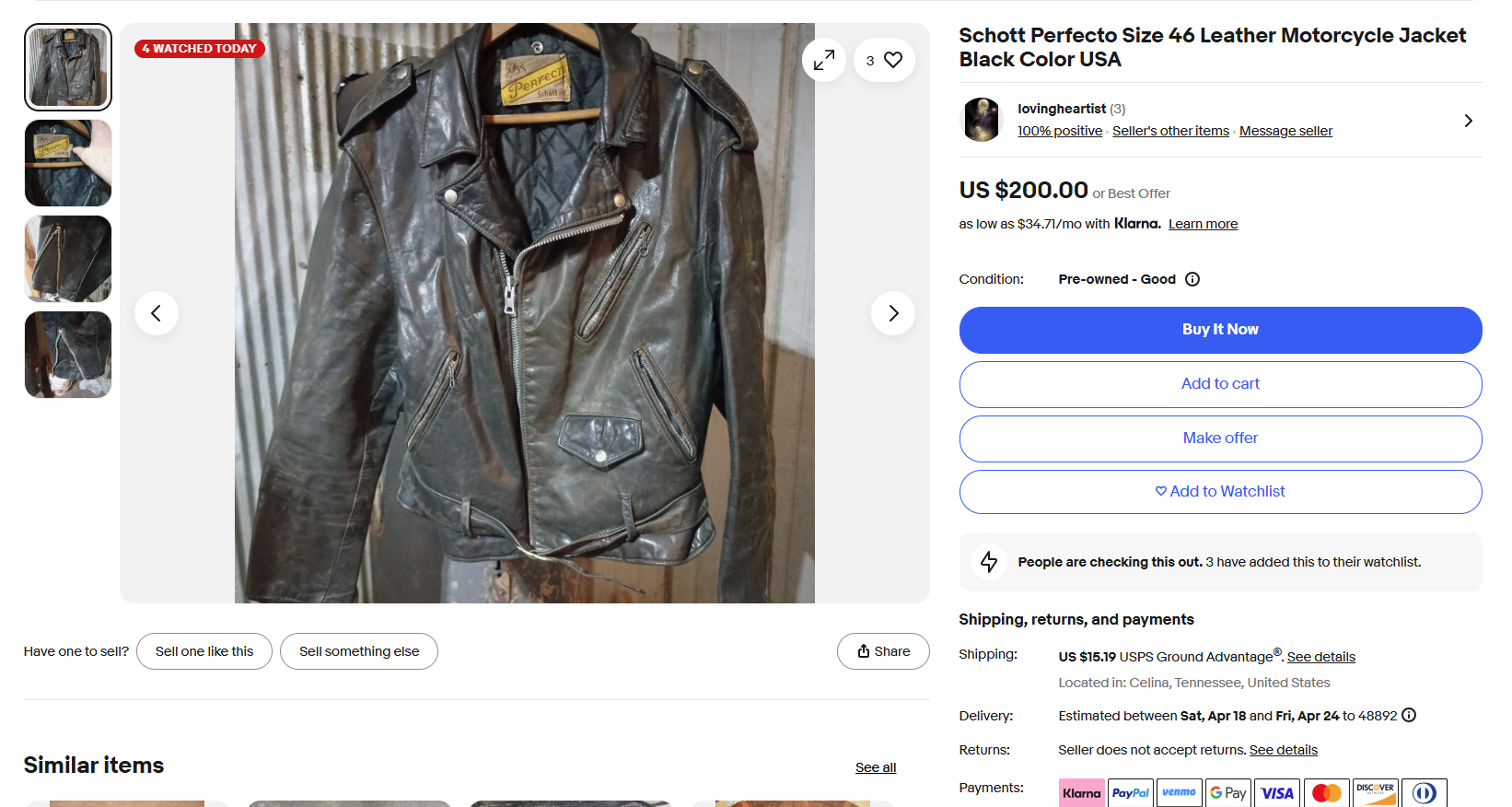Go to previous photo with left arrow
1512x807 pixels.
[157, 313]
